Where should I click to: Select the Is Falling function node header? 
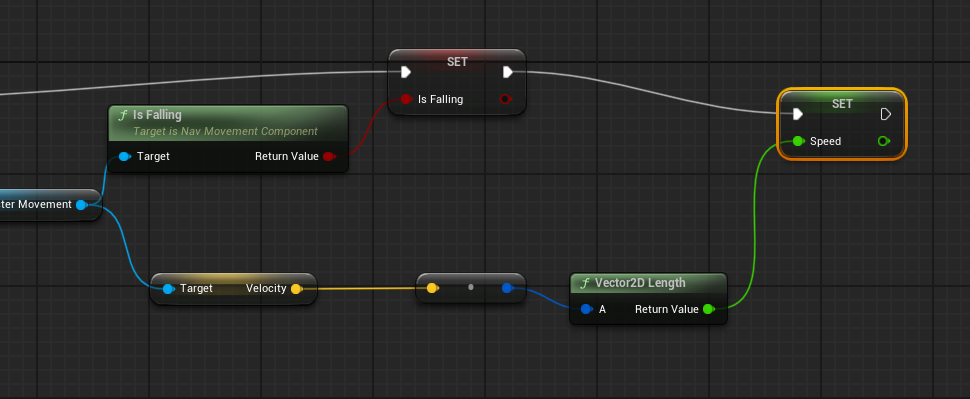[228, 122]
